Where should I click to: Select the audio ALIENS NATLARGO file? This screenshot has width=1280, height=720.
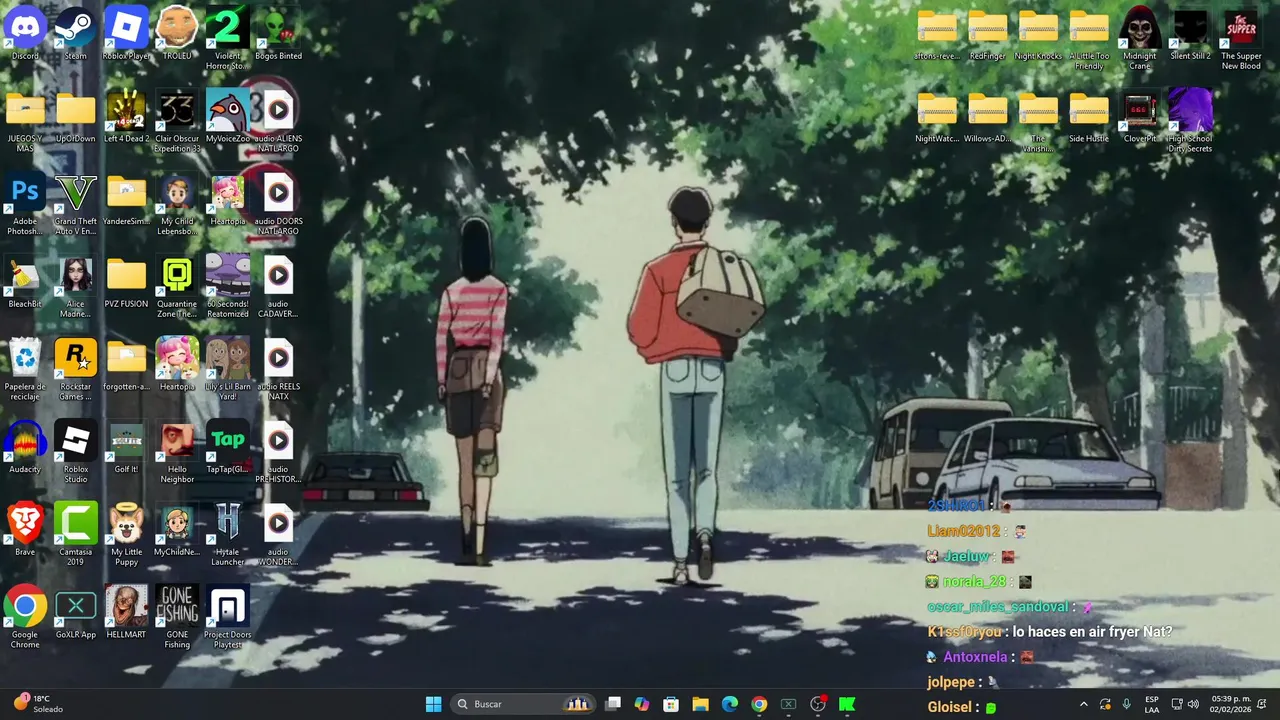(x=278, y=122)
